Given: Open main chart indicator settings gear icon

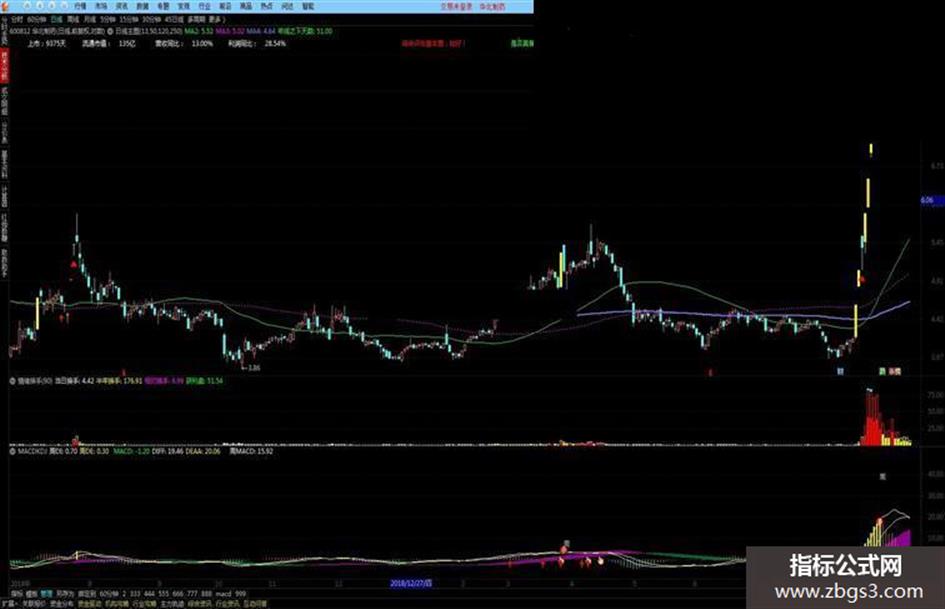Looking at the screenshot, I should tap(110, 31).
